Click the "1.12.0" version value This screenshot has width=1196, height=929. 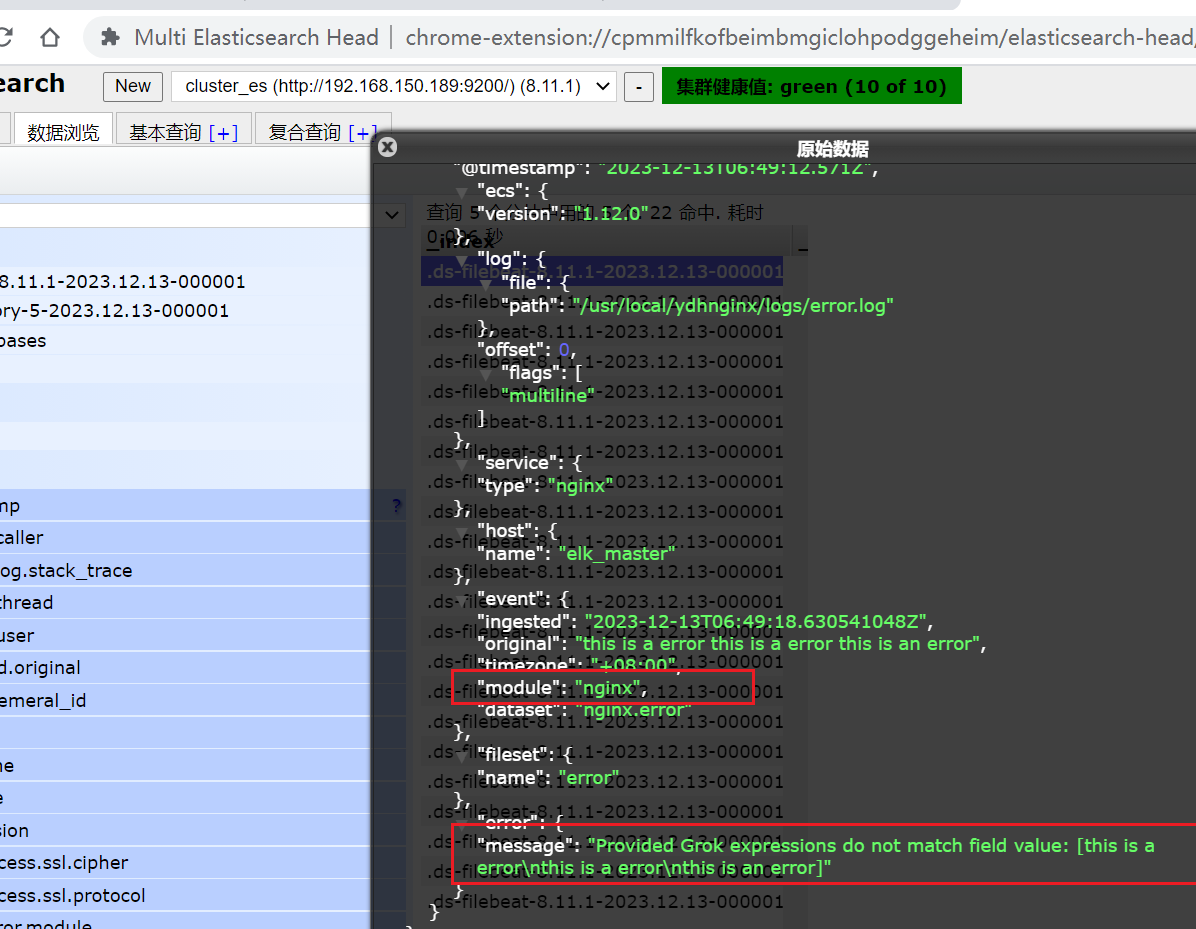click(611, 214)
